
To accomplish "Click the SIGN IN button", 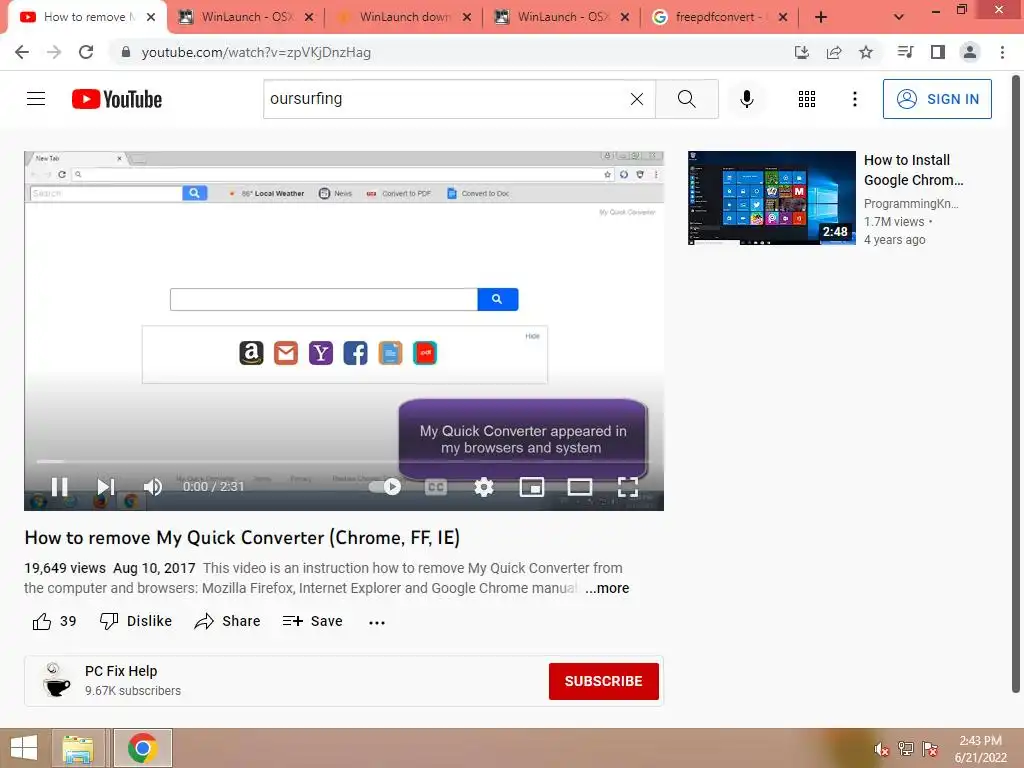I will pyautogui.click(x=937, y=99).
